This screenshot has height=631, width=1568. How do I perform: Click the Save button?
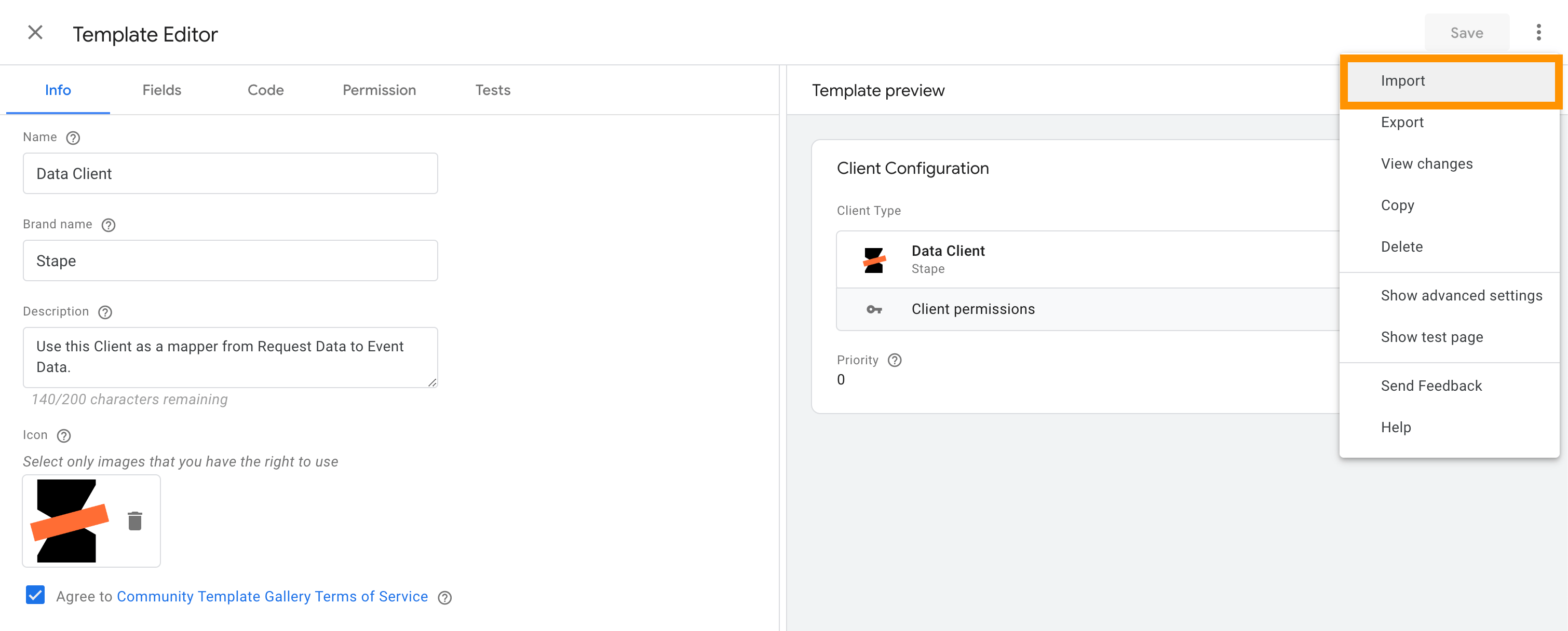tap(1466, 33)
